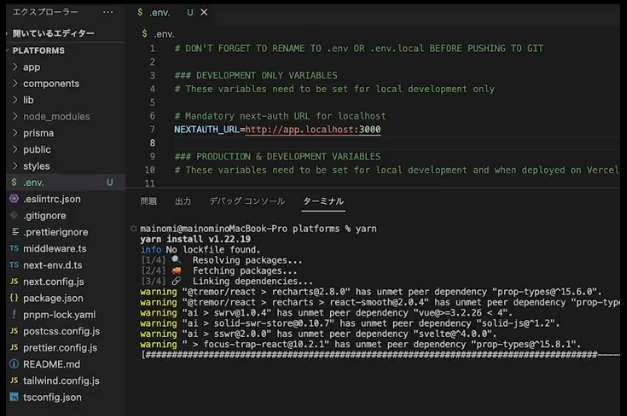Follow the http://app.localhost:3000 link
Screen dimensions: 627x416
click(x=312, y=130)
